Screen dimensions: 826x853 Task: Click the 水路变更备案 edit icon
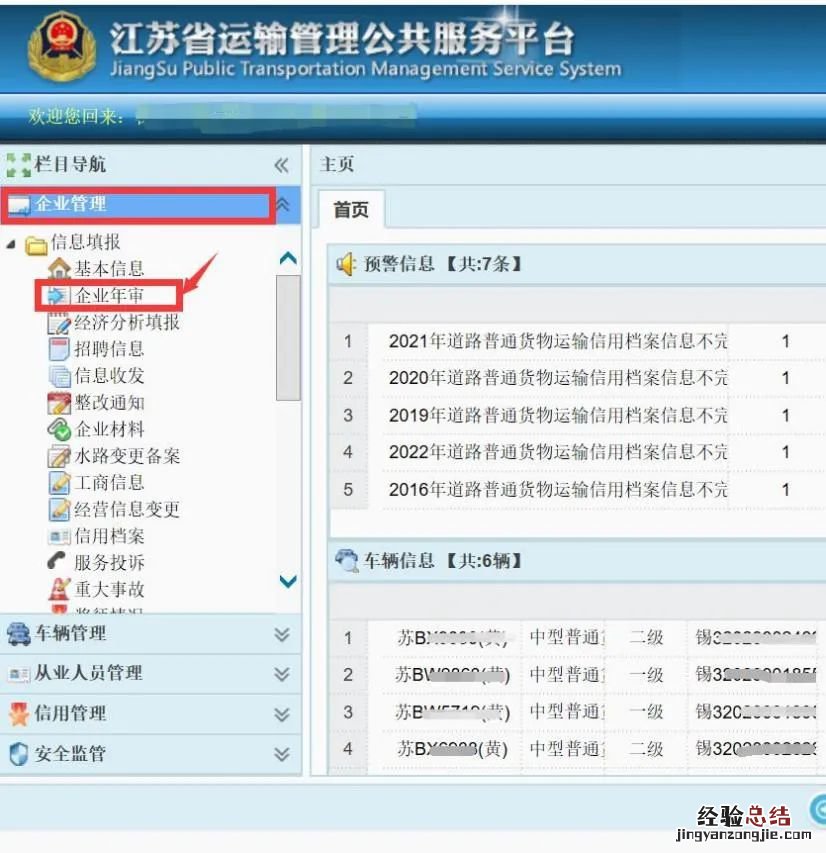click(x=59, y=456)
